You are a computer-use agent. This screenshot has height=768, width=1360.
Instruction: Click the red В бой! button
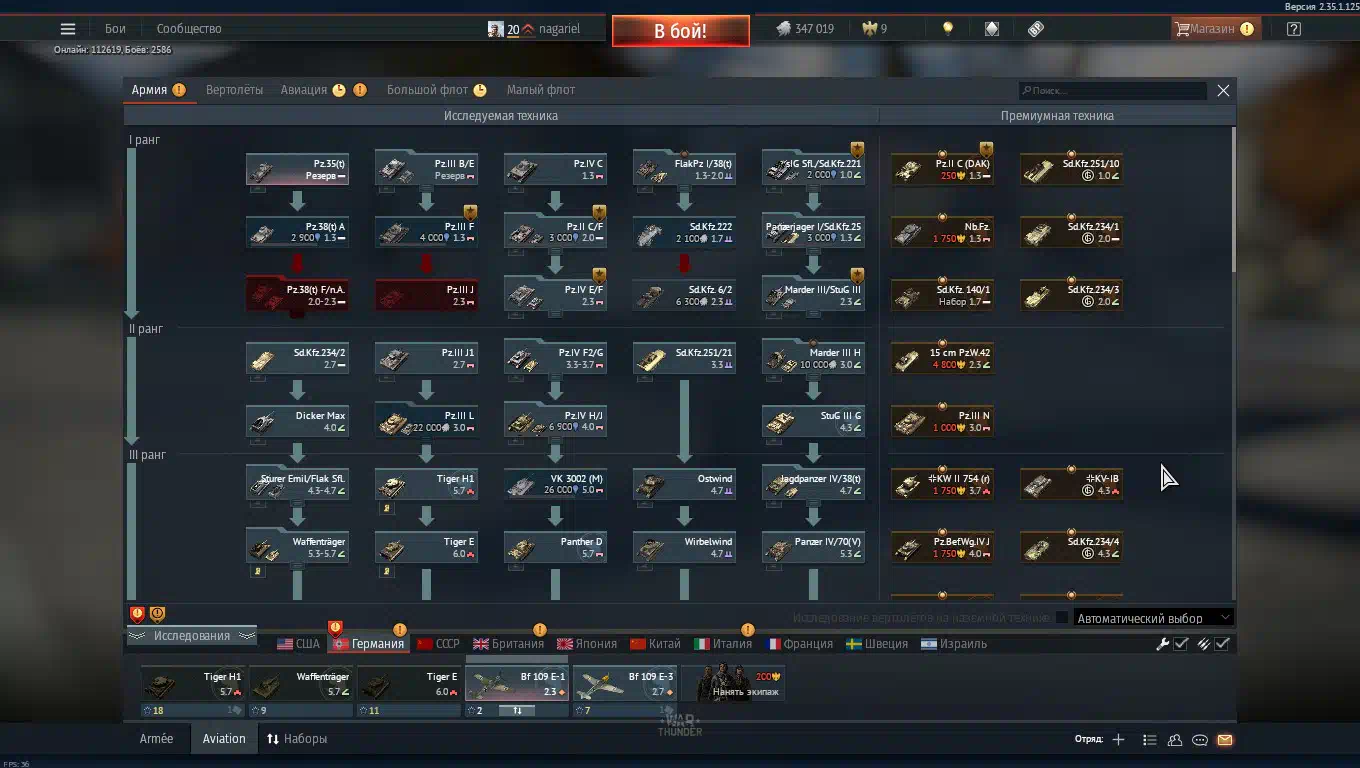pyautogui.click(x=680, y=31)
